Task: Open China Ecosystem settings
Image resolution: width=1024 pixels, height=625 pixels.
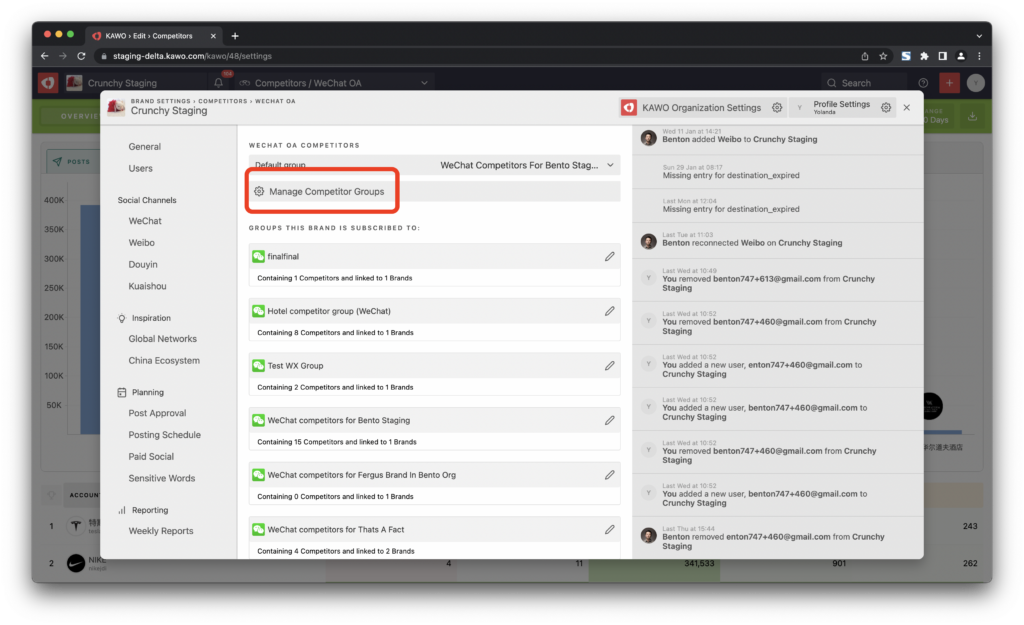Action: pyautogui.click(x=164, y=361)
